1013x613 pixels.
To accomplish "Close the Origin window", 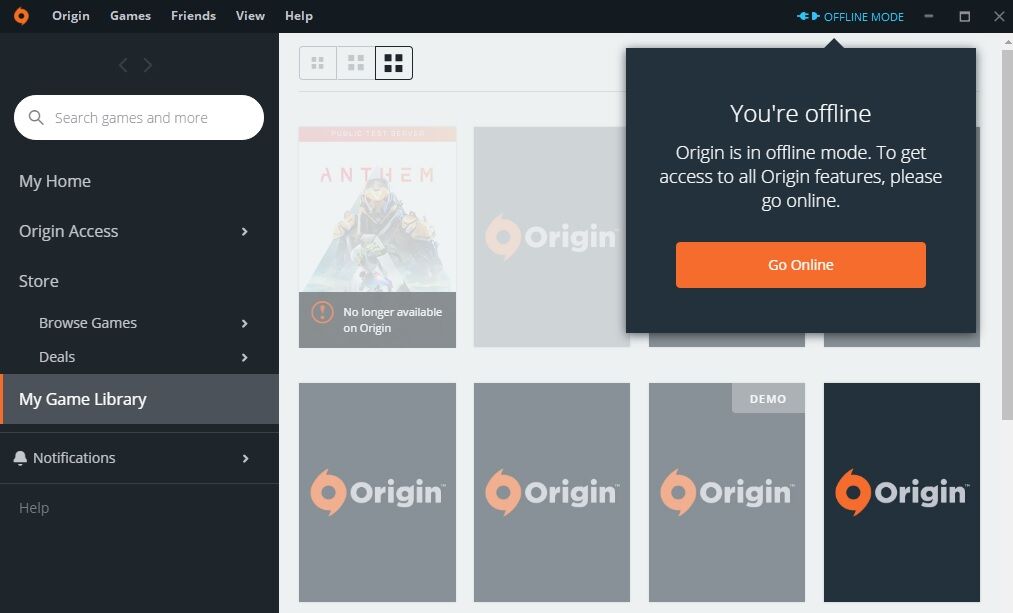I will [x=999, y=16].
